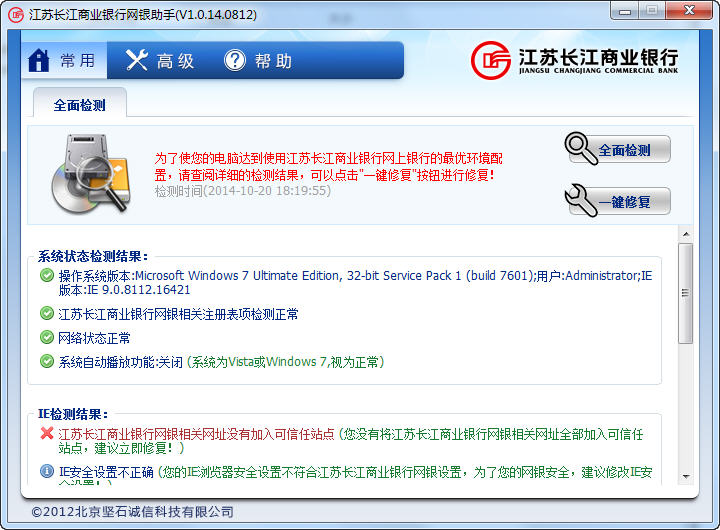Minimize the 网银助手 window
This screenshot has height=530, width=720.
(x=624, y=11)
